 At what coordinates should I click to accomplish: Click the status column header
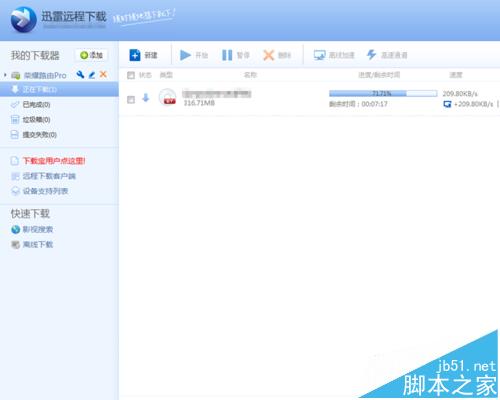145,75
